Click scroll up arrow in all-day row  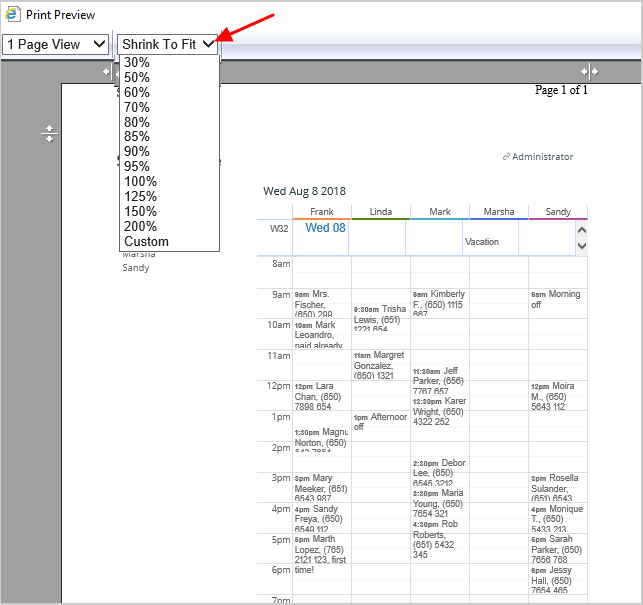[581, 231]
